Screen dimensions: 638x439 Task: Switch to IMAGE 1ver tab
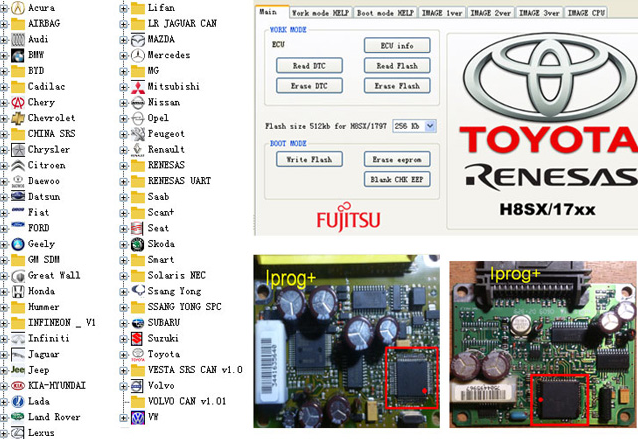point(442,13)
